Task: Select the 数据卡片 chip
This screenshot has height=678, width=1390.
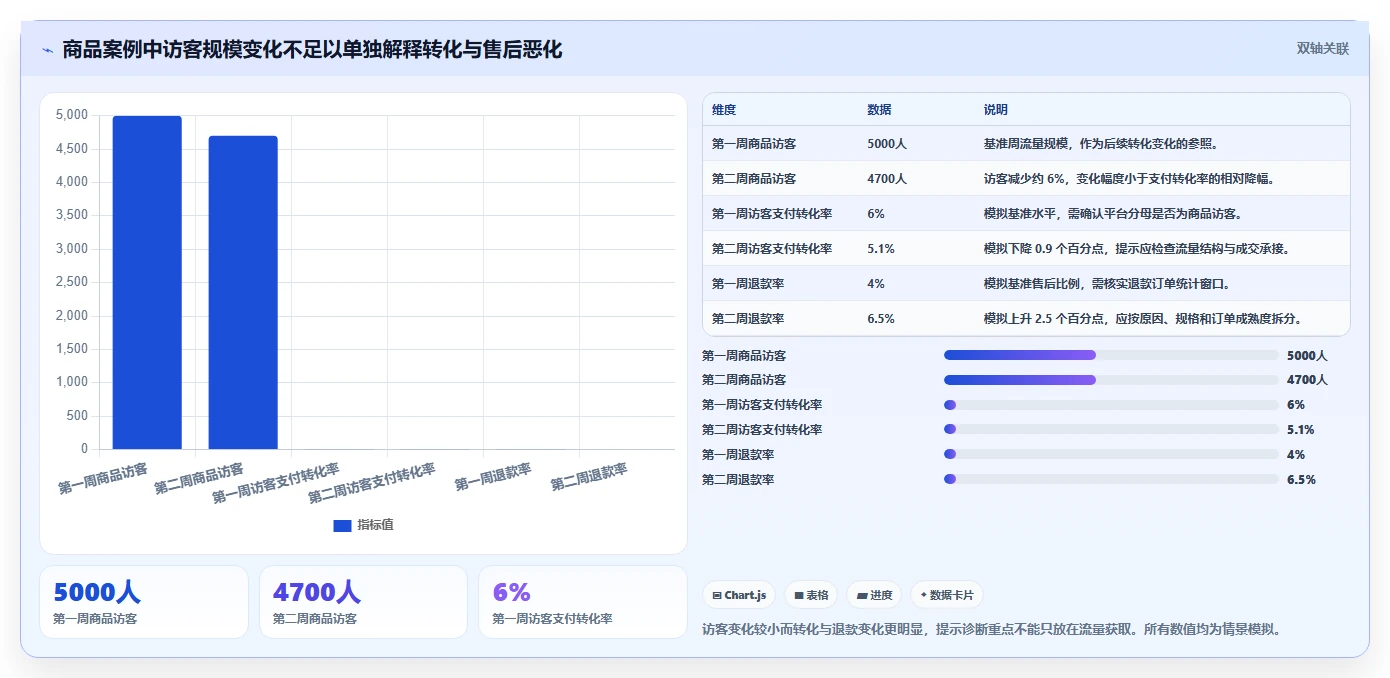Action: coord(947,595)
